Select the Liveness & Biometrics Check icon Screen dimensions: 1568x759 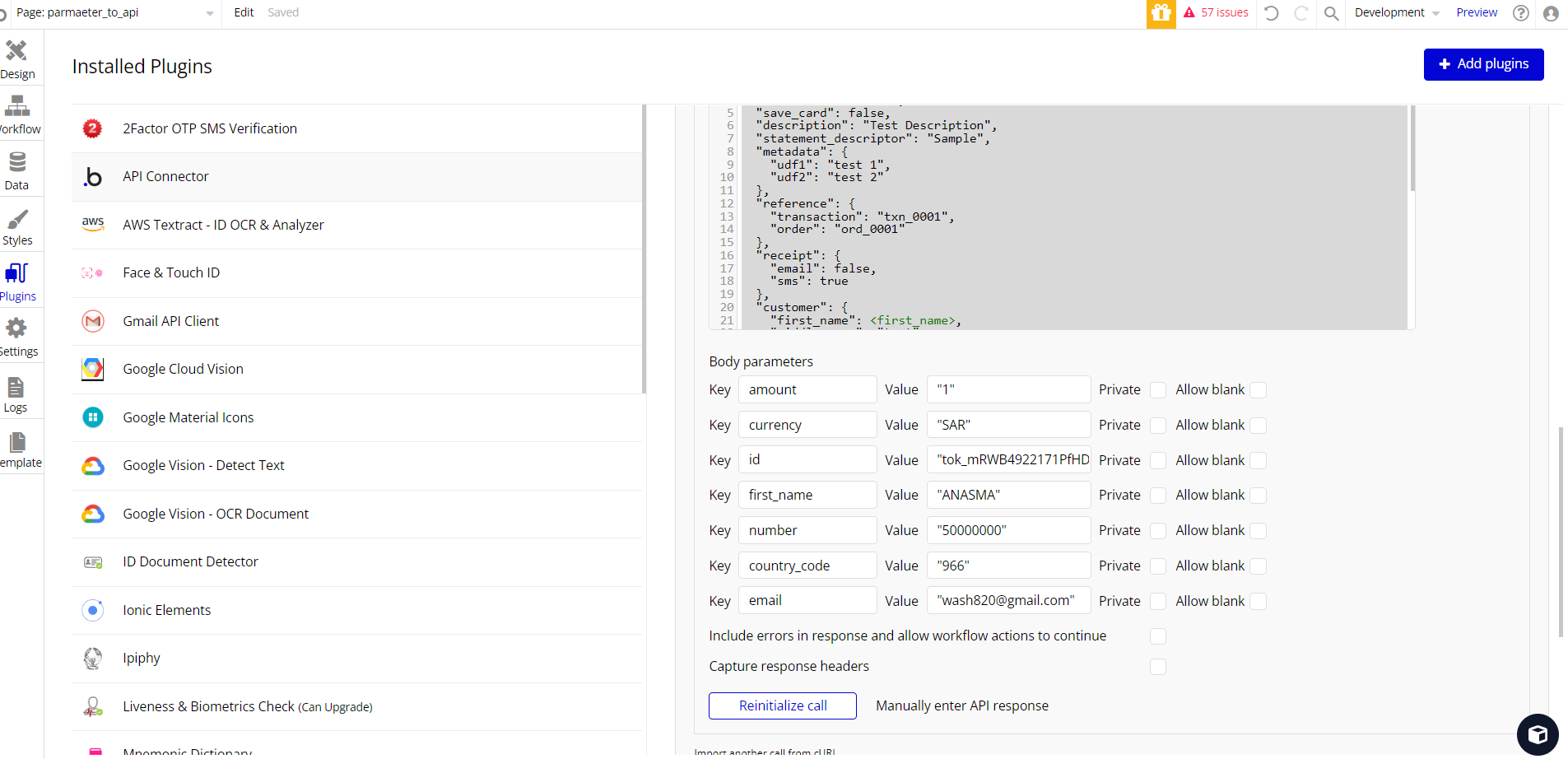tap(93, 706)
